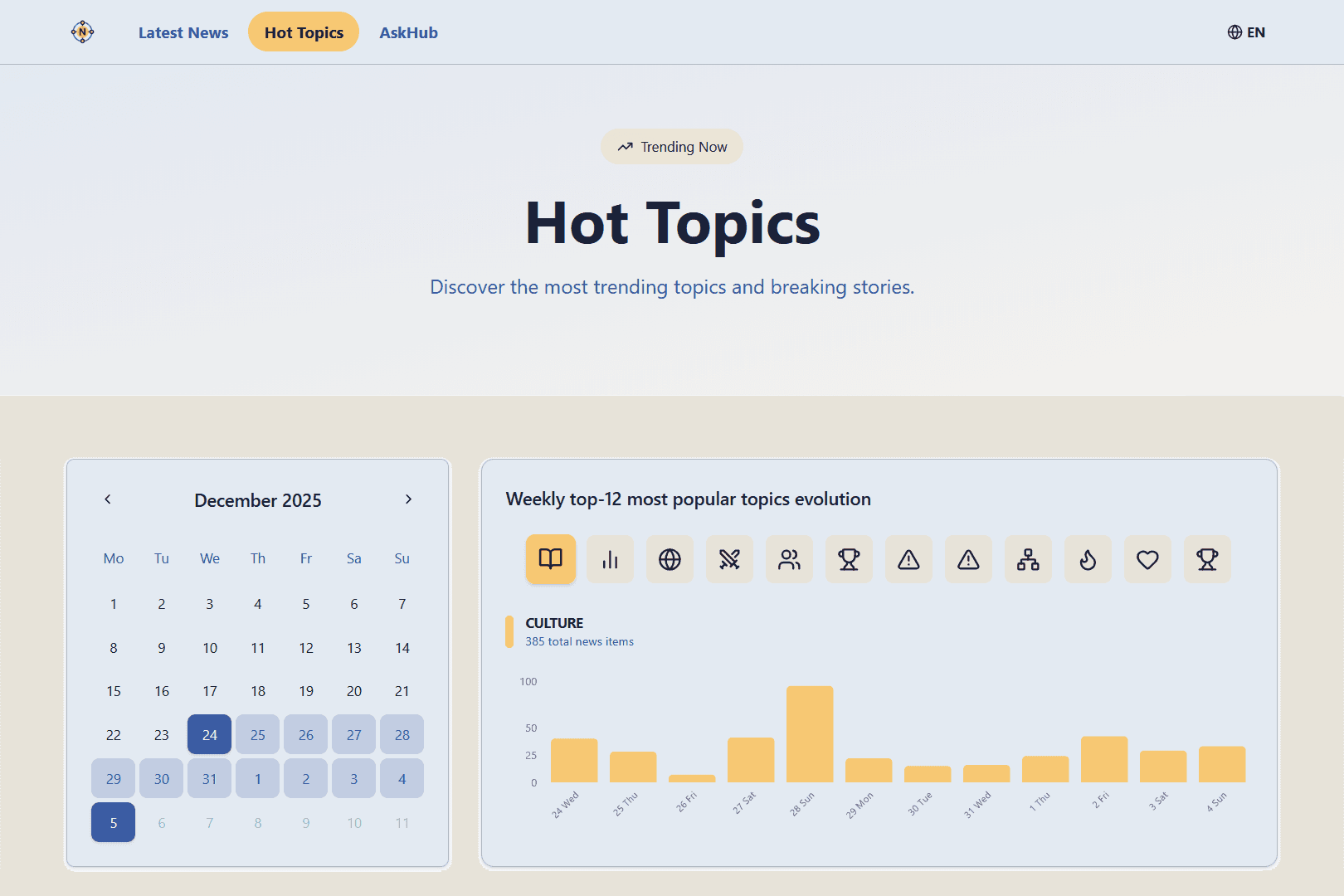
Task: Click the hierarchy diagram topic icon
Action: (1028, 559)
